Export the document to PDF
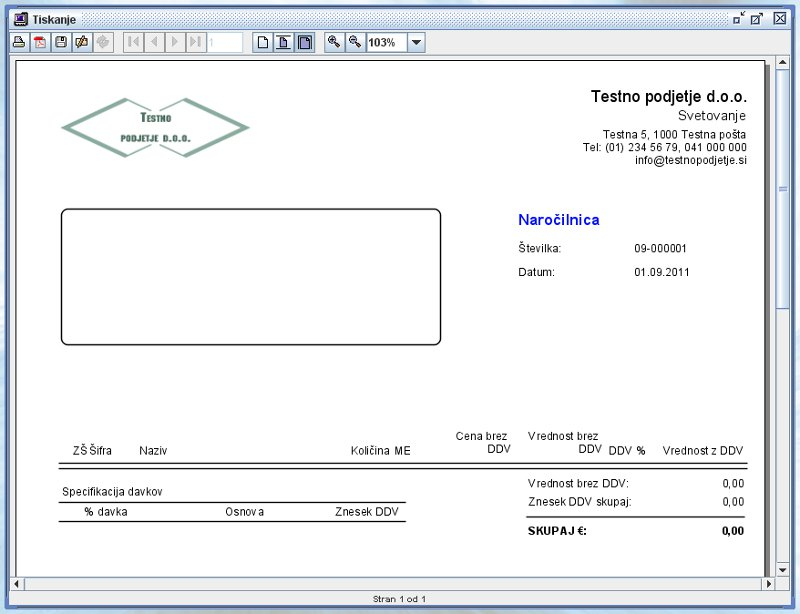This screenshot has width=800, height=614. pyautogui.click(x=40, y=42)
